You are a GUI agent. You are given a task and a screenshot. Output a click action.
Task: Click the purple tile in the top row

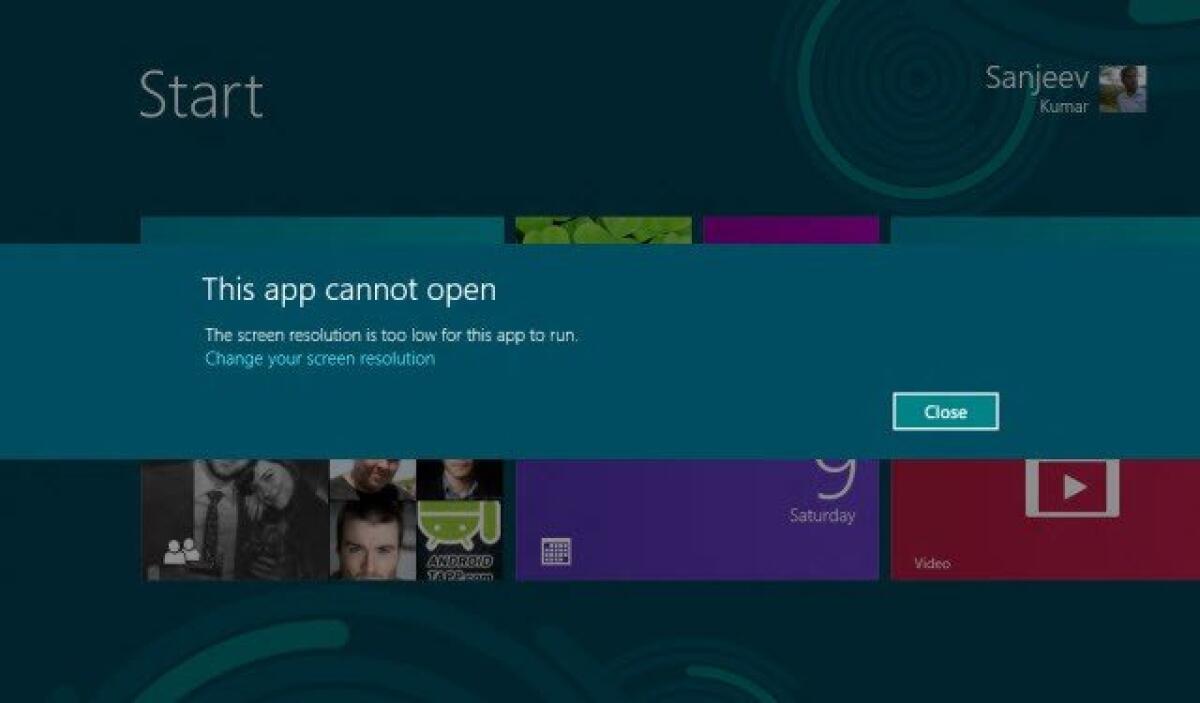(x=790, y=228)
